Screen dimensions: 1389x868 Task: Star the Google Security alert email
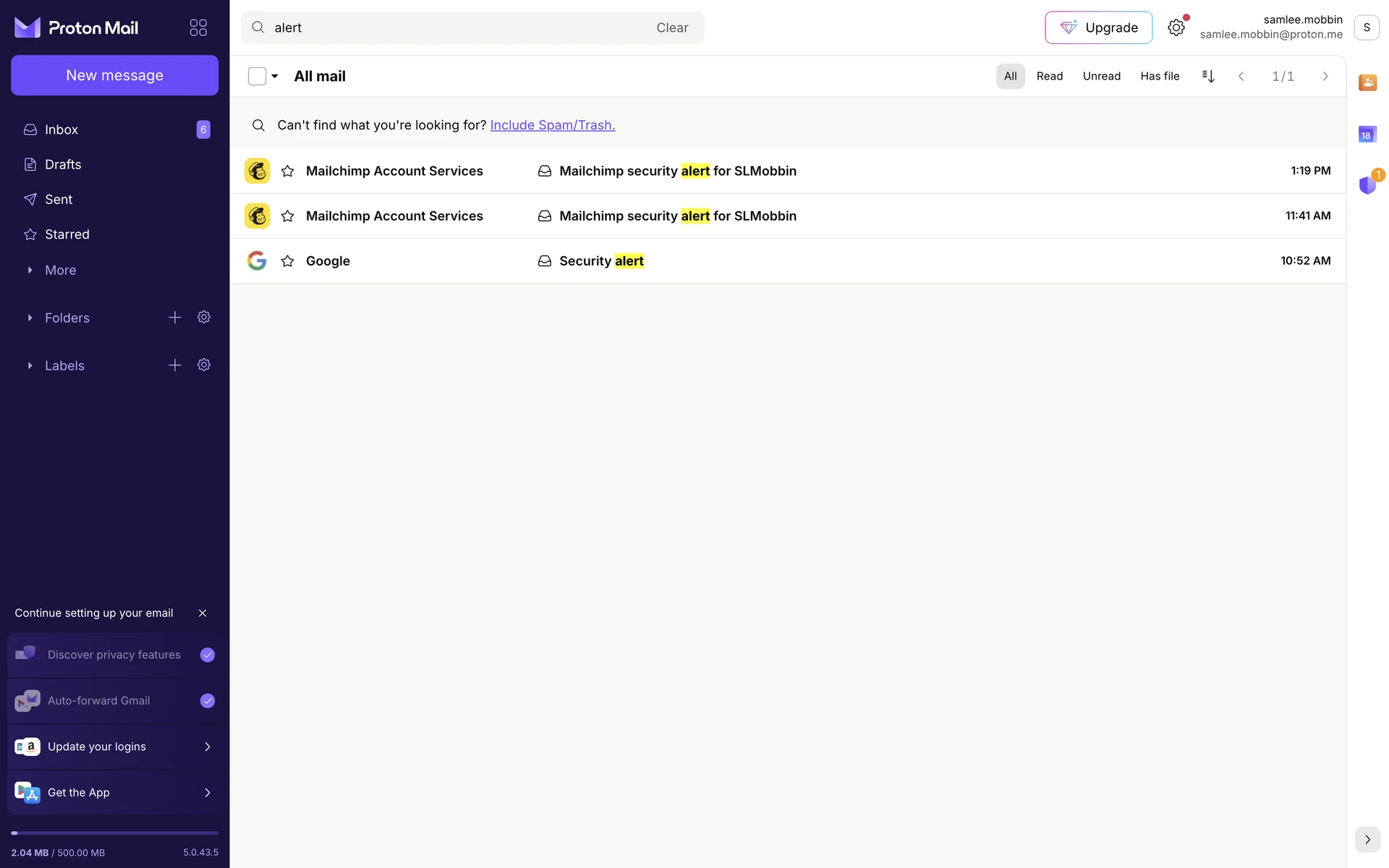287,261
